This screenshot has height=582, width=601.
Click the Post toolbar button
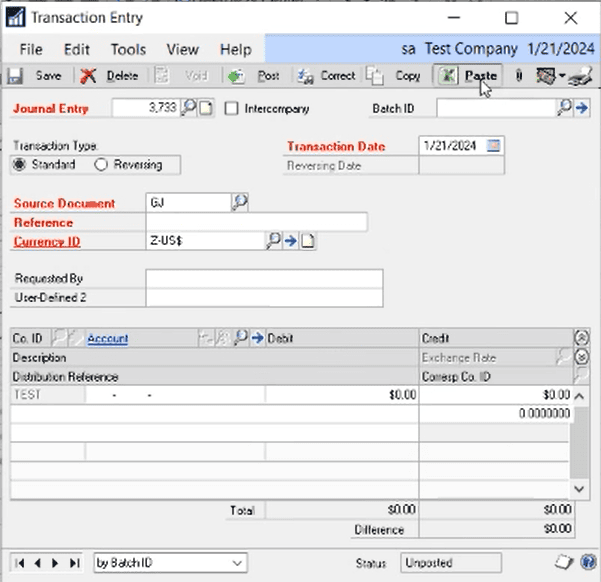click(253, 76)
